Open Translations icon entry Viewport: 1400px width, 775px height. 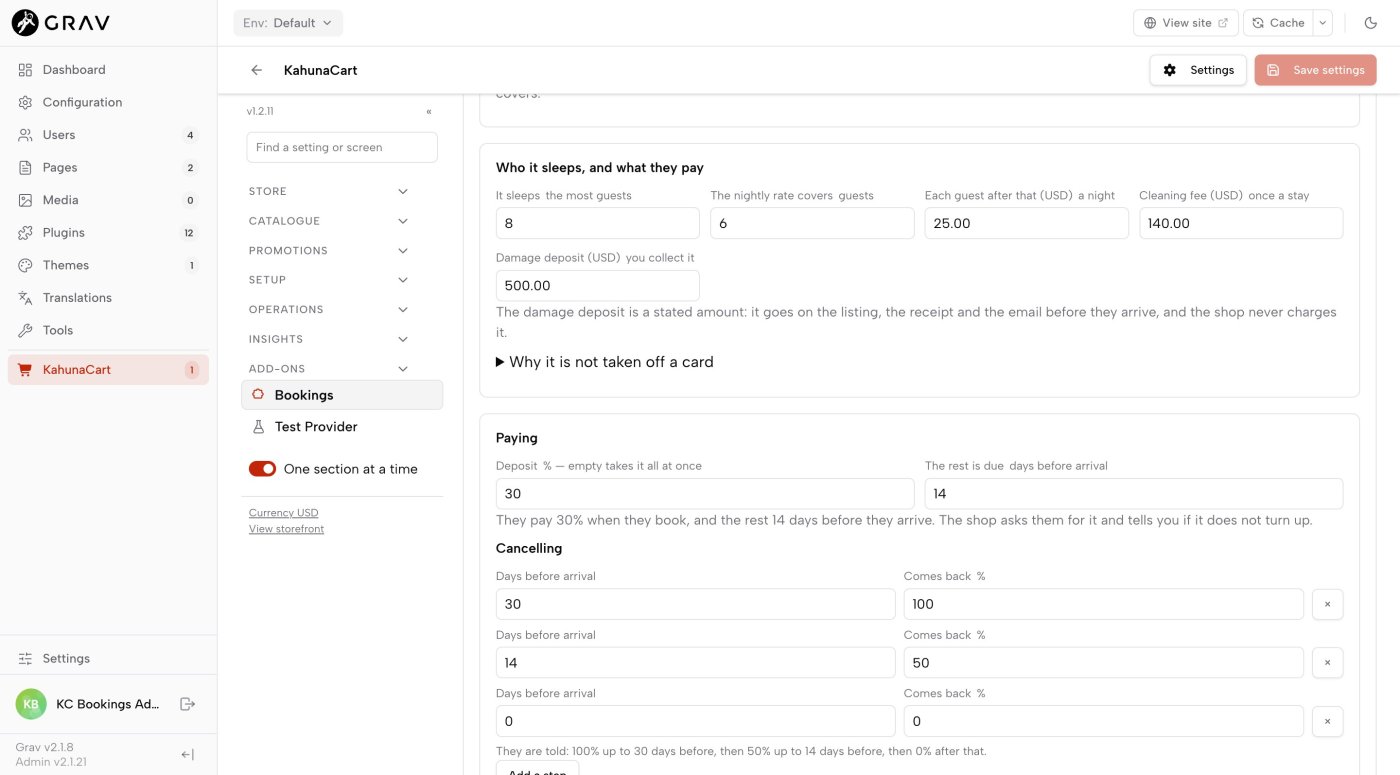coord(25,298)
